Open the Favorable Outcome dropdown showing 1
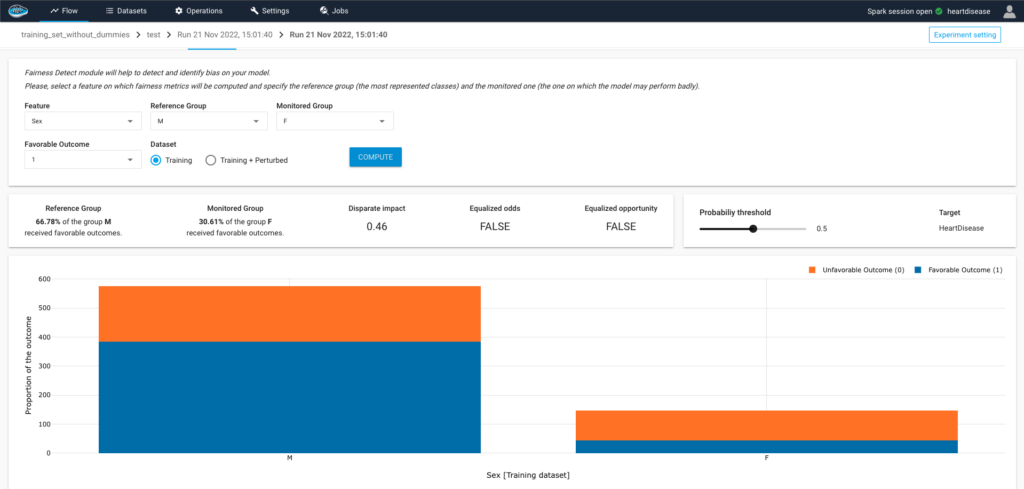1024x489 pixels. [x=83, y=159]
